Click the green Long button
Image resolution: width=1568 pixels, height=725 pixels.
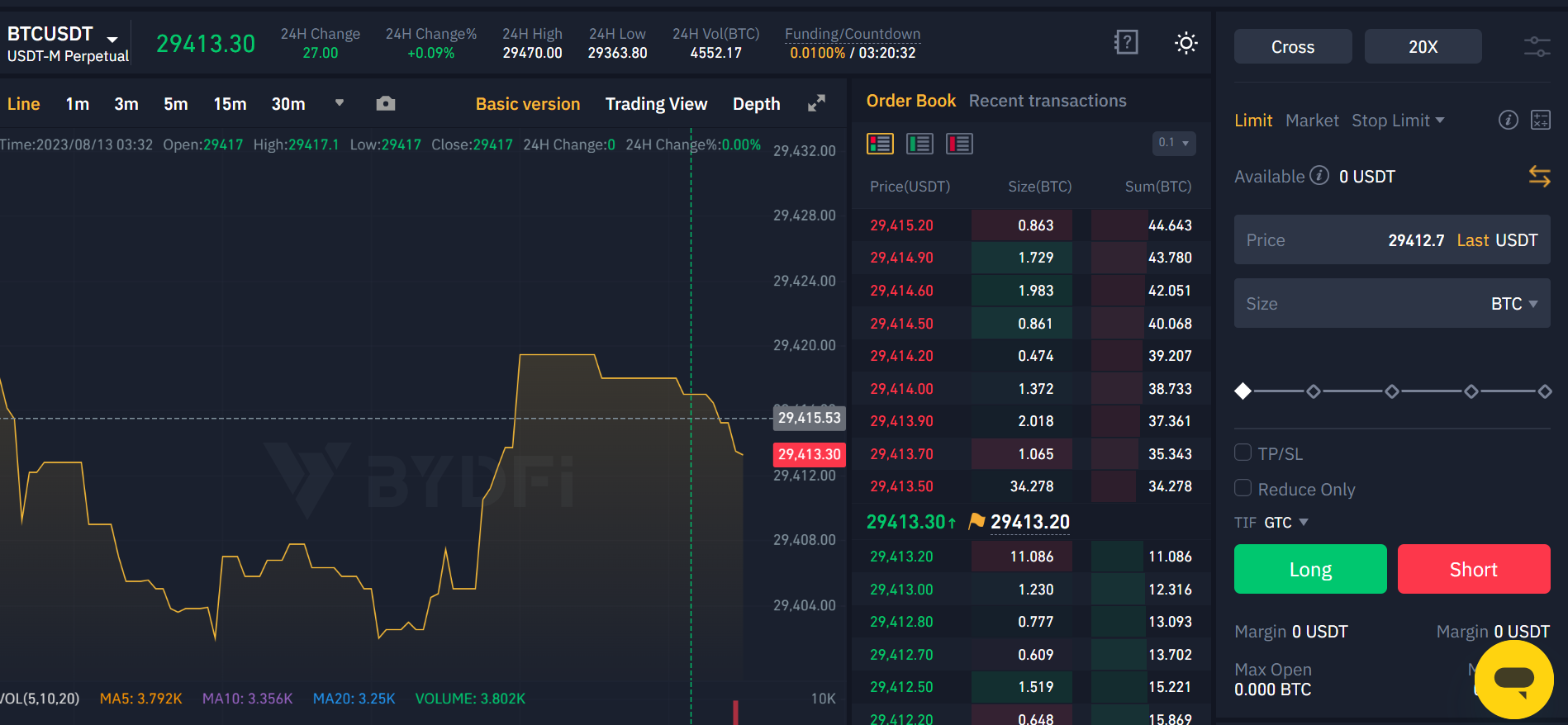click(x=1310, y=569)
